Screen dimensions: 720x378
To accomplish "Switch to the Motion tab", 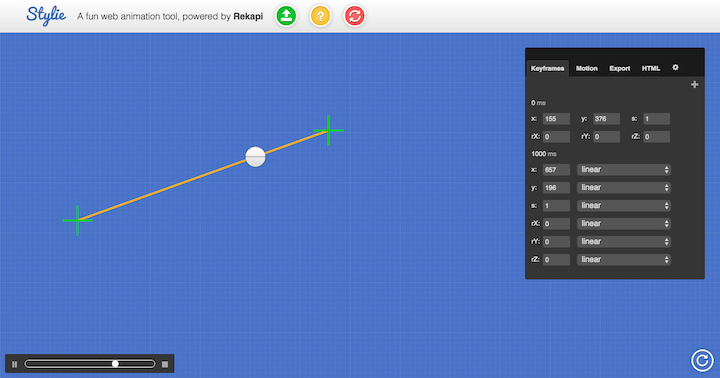I will pyautogui.click(x=586, y=68).
